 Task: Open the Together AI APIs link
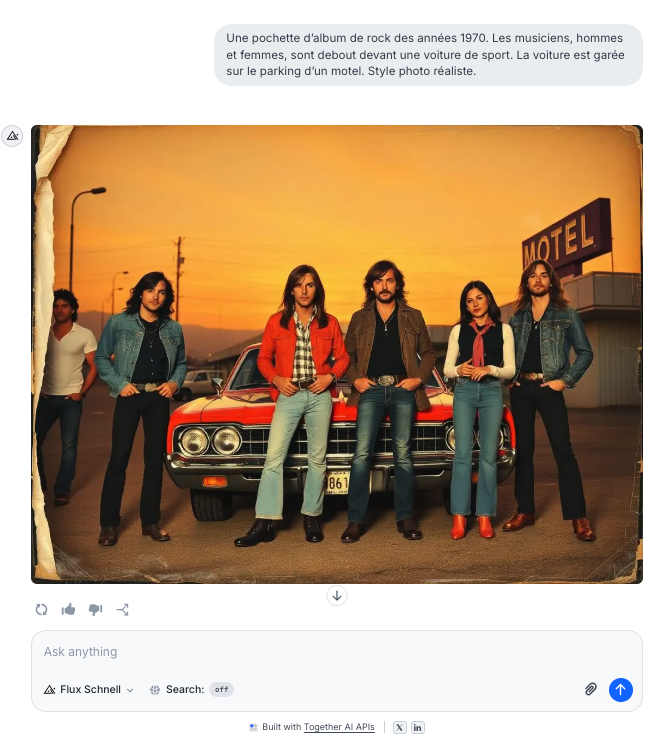(x=339, y=727)
